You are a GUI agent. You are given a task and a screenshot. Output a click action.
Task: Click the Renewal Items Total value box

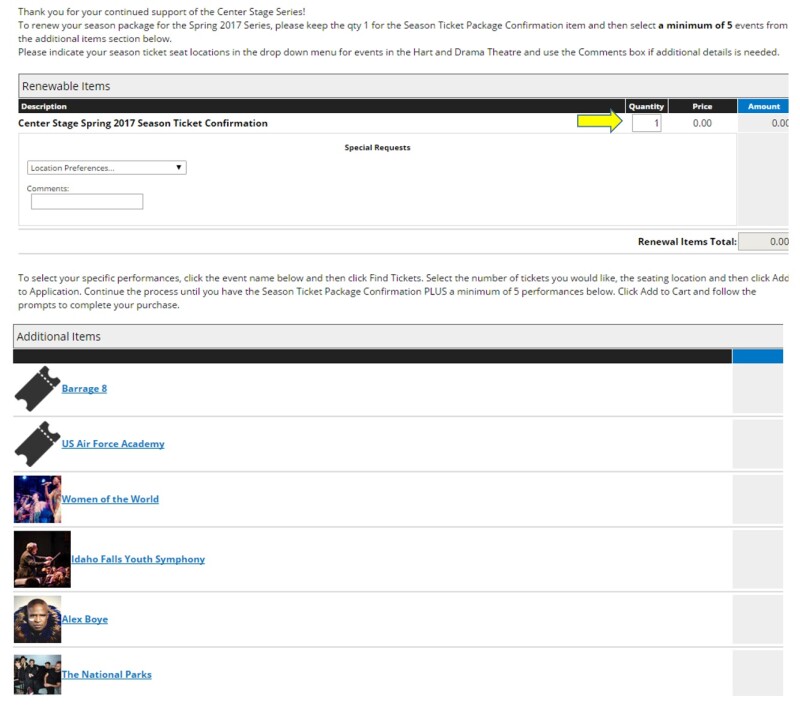(x=763, y=242)
